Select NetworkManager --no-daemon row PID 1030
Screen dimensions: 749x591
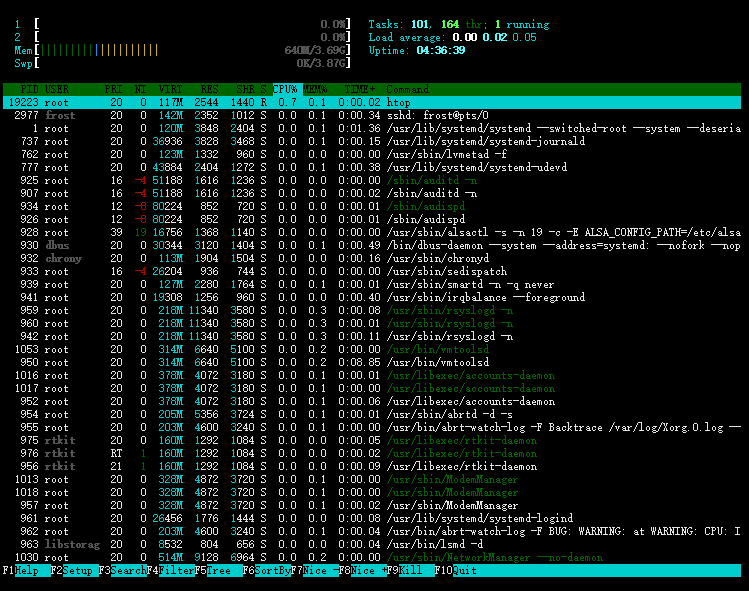click(x=372, y=558)
